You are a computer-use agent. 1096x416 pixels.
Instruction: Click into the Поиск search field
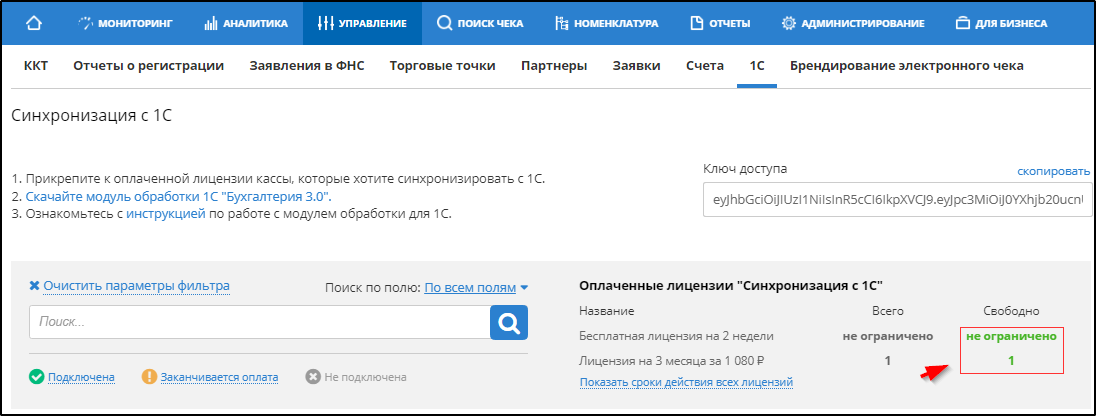coord(259,322)
